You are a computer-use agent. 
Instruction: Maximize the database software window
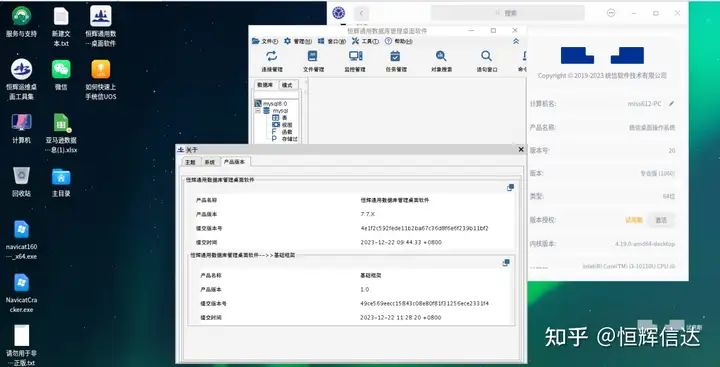click(x=493, y=31)
